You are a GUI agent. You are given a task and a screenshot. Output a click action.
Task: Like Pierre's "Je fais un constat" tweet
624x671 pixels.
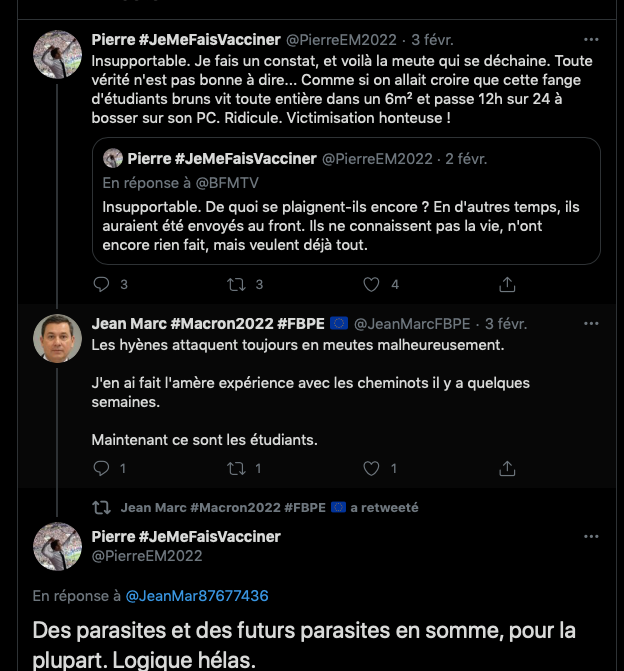(x=372, y=284)
